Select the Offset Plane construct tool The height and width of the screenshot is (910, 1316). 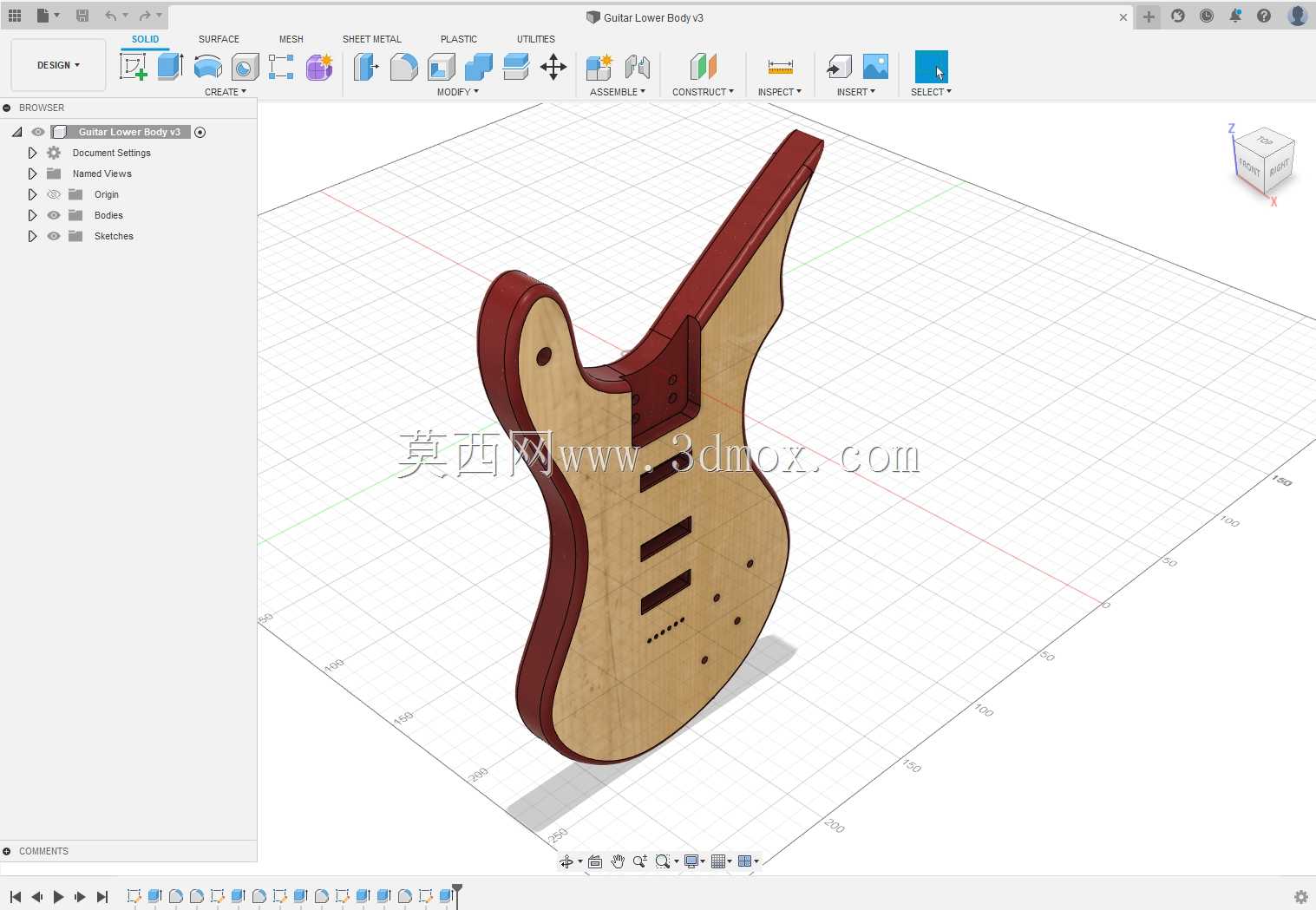(704, 67)
